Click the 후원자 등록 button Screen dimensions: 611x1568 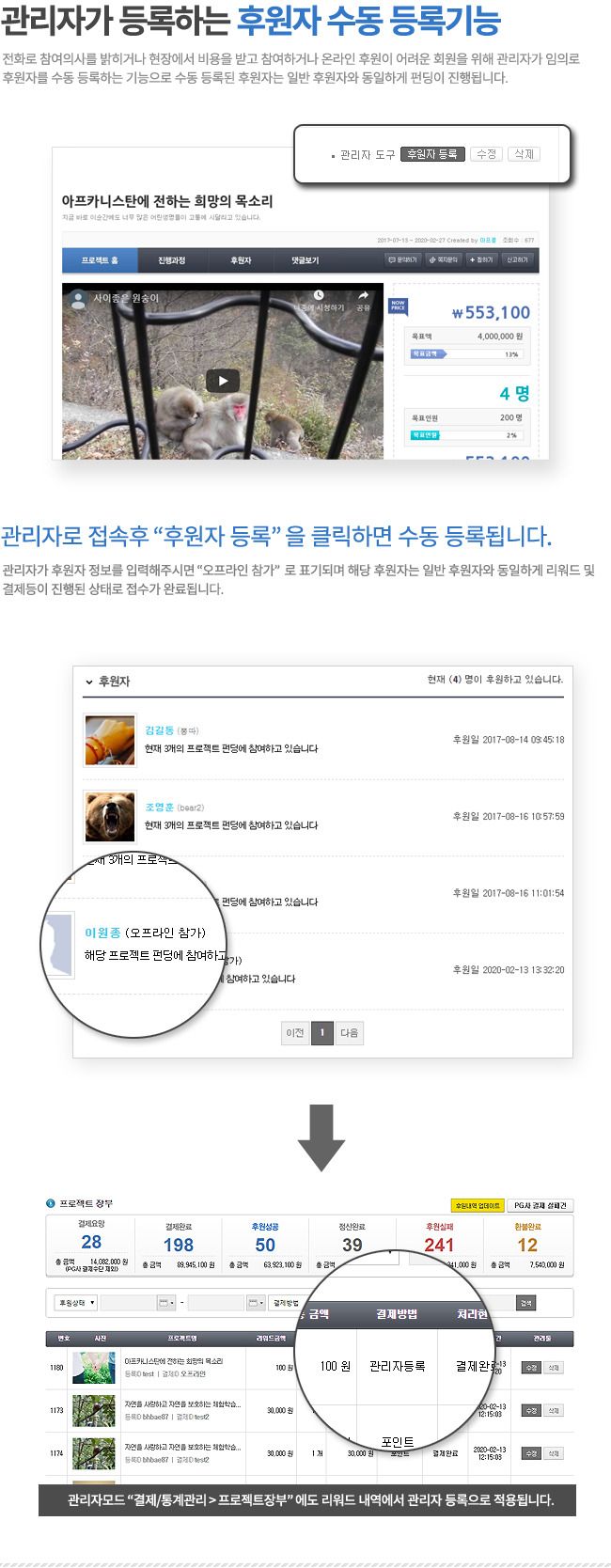pyautogui.click(x=431, y=154)
